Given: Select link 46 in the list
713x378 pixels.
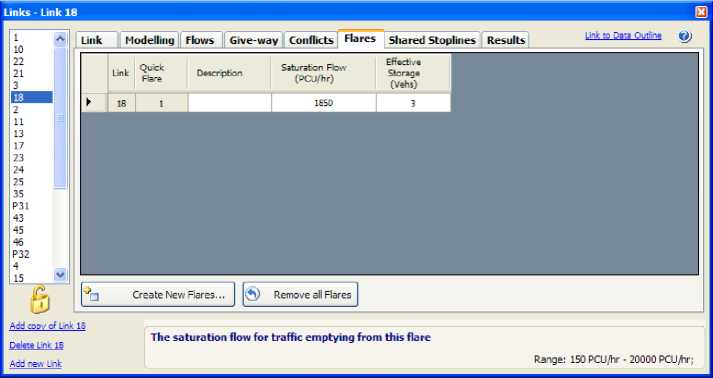Looking at the screenshot, I should (x=32, y=242).
